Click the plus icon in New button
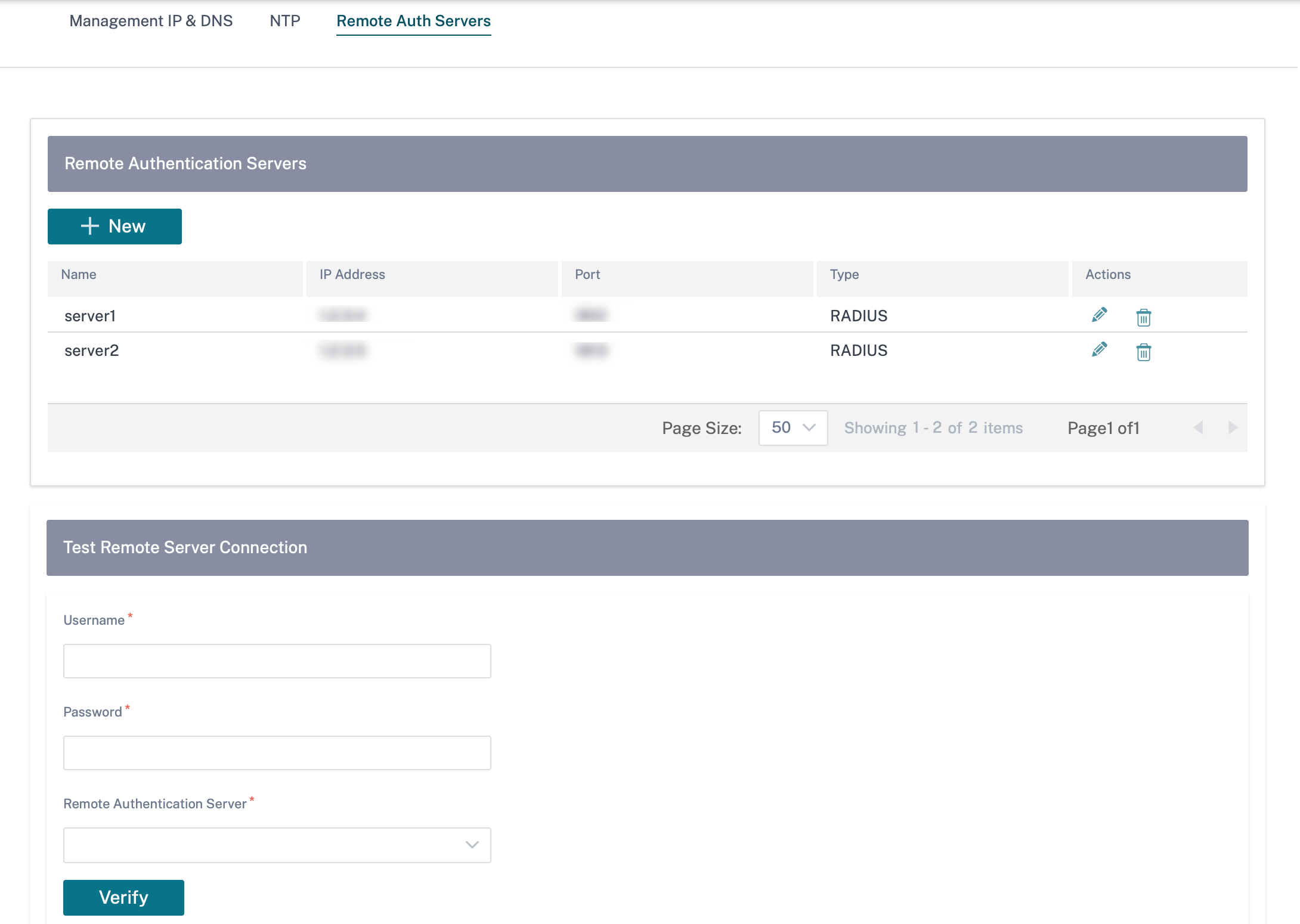Screen dimensions: 1300x924 pos(89,226)
